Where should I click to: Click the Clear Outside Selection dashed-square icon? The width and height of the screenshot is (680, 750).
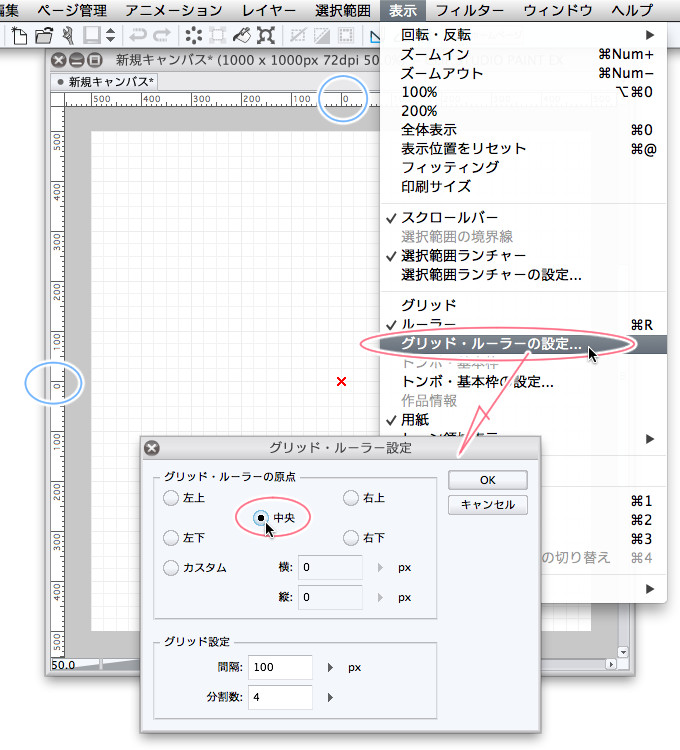218,35
